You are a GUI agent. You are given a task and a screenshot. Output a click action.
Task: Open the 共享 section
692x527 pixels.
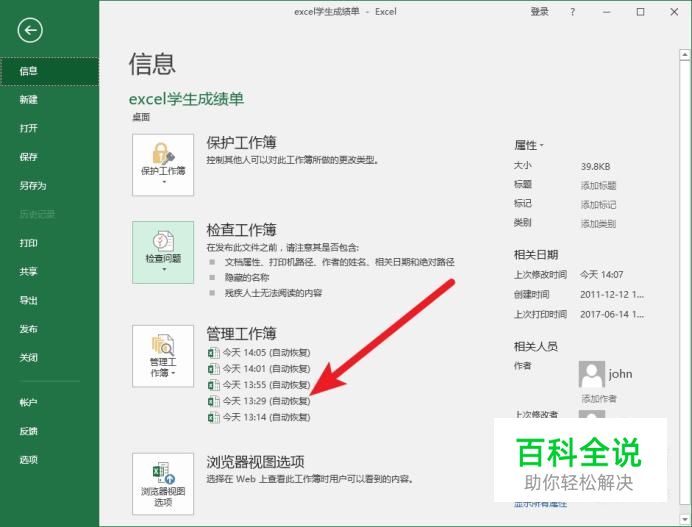coord(49,272)
